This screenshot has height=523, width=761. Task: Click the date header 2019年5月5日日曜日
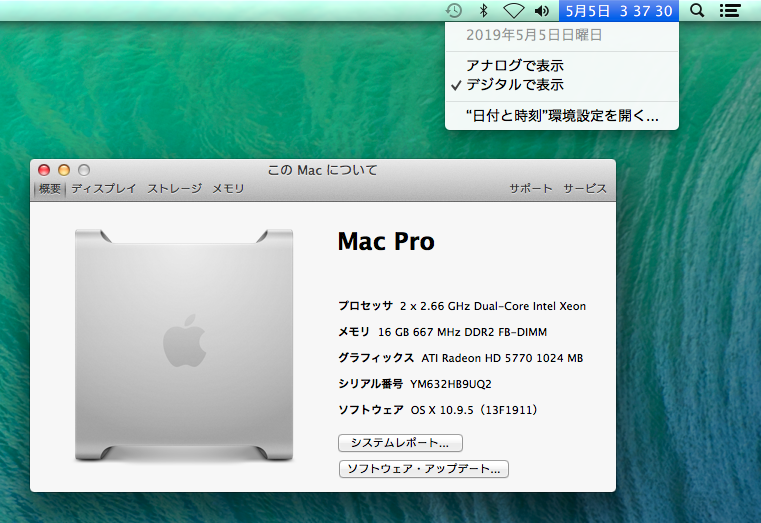534,35
